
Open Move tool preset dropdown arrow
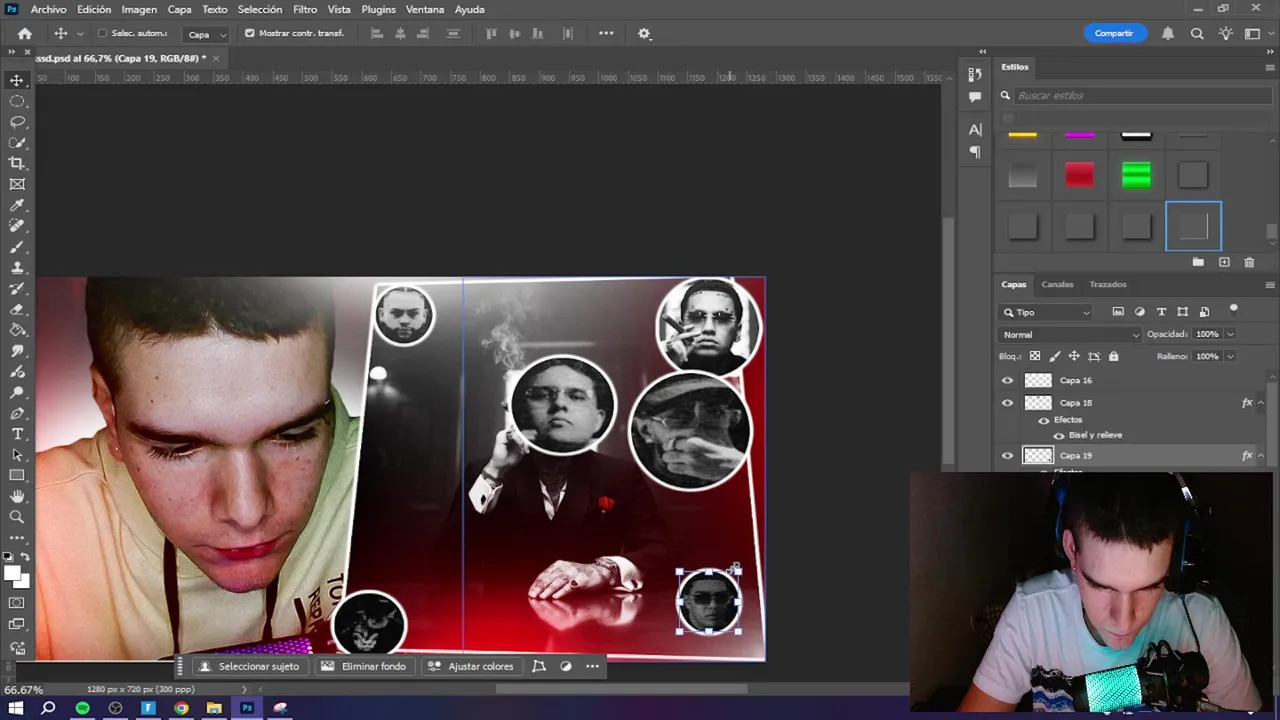[x=80, y=34]
